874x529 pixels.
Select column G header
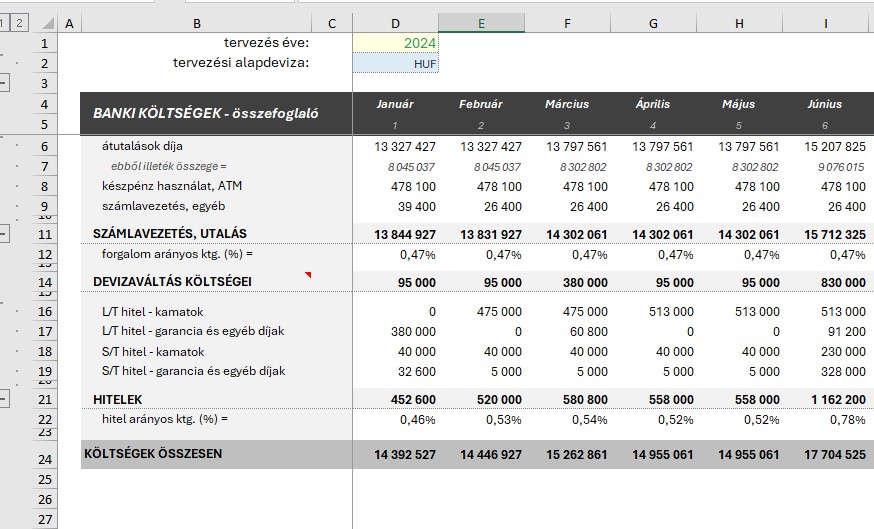[653, 23]
